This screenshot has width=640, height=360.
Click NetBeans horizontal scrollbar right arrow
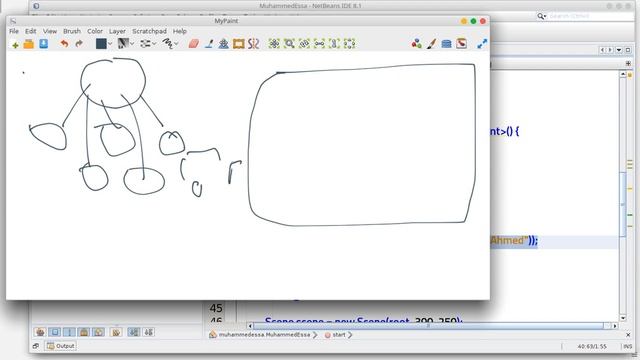pos(615,326)
